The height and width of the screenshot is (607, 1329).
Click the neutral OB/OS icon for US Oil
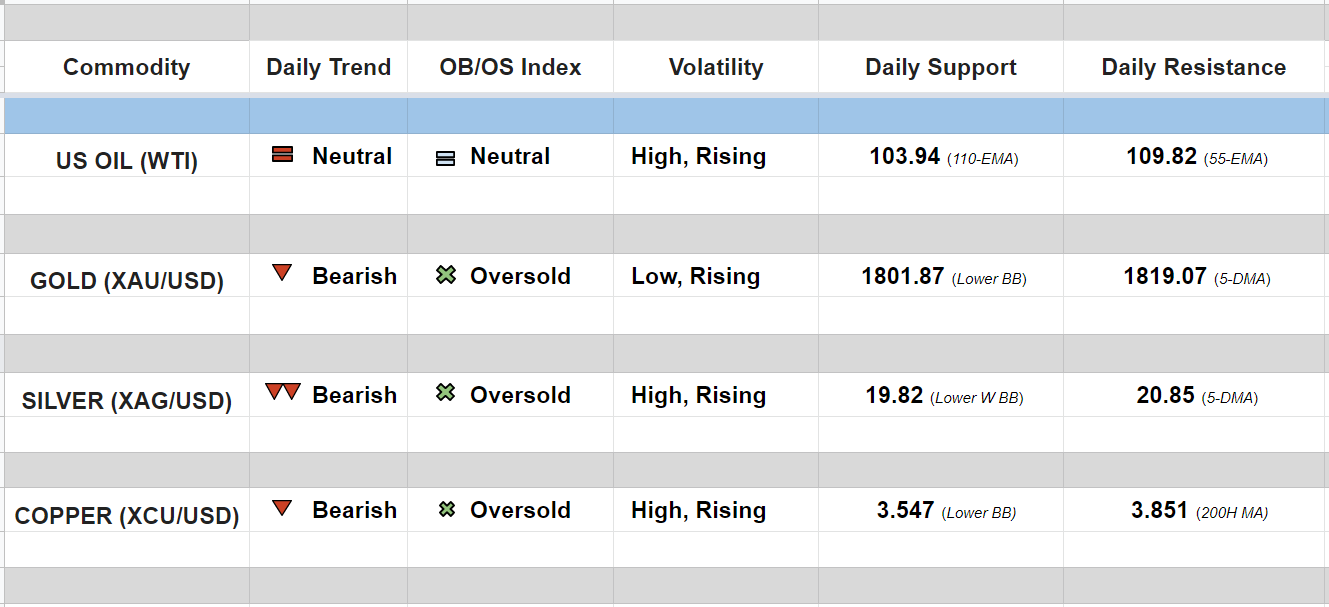click(x=446, y=158)
